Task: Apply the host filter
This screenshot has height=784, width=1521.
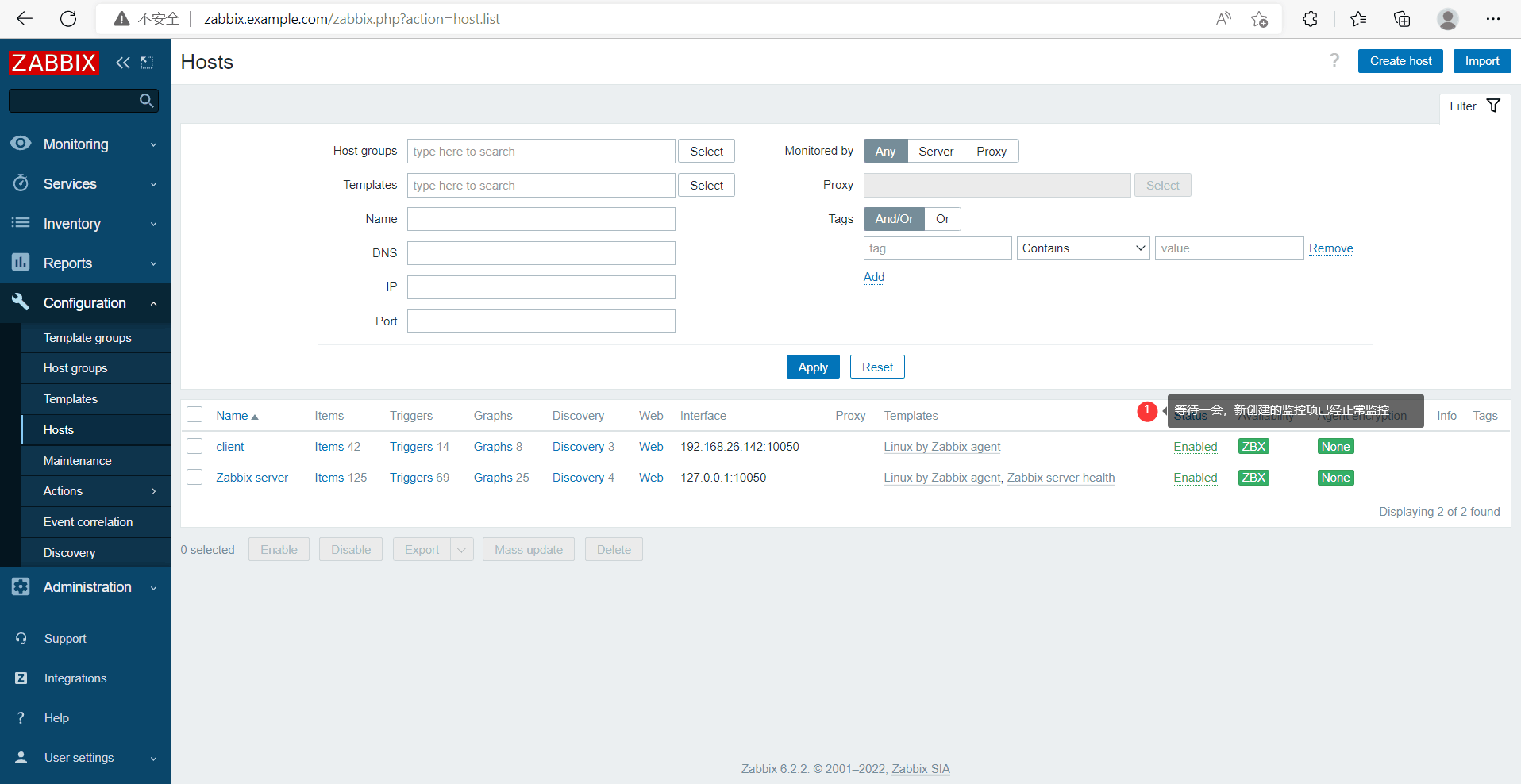Action: coord(813,367)
